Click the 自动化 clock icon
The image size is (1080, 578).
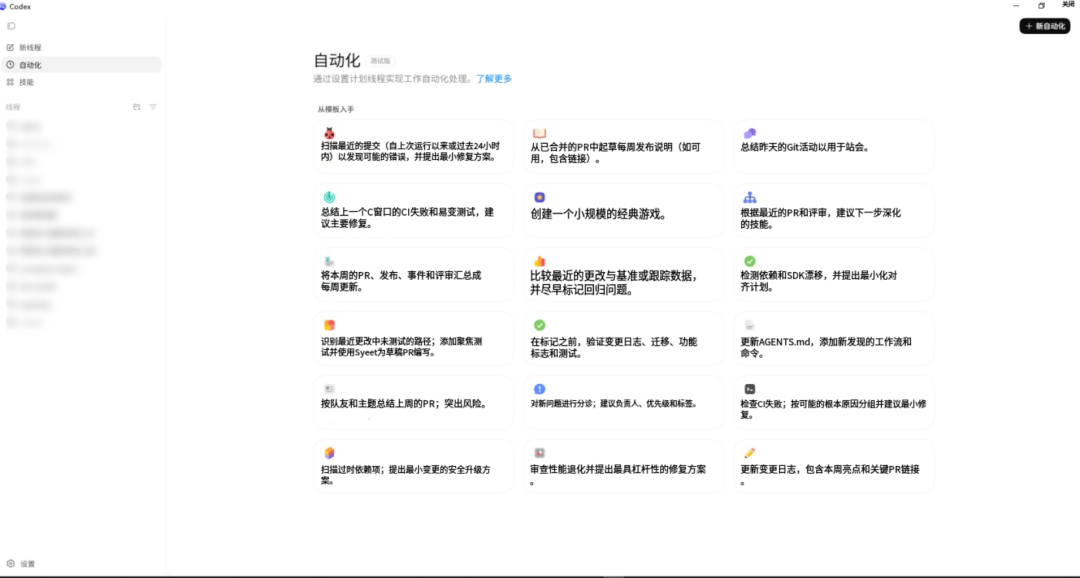click(10, 64)
